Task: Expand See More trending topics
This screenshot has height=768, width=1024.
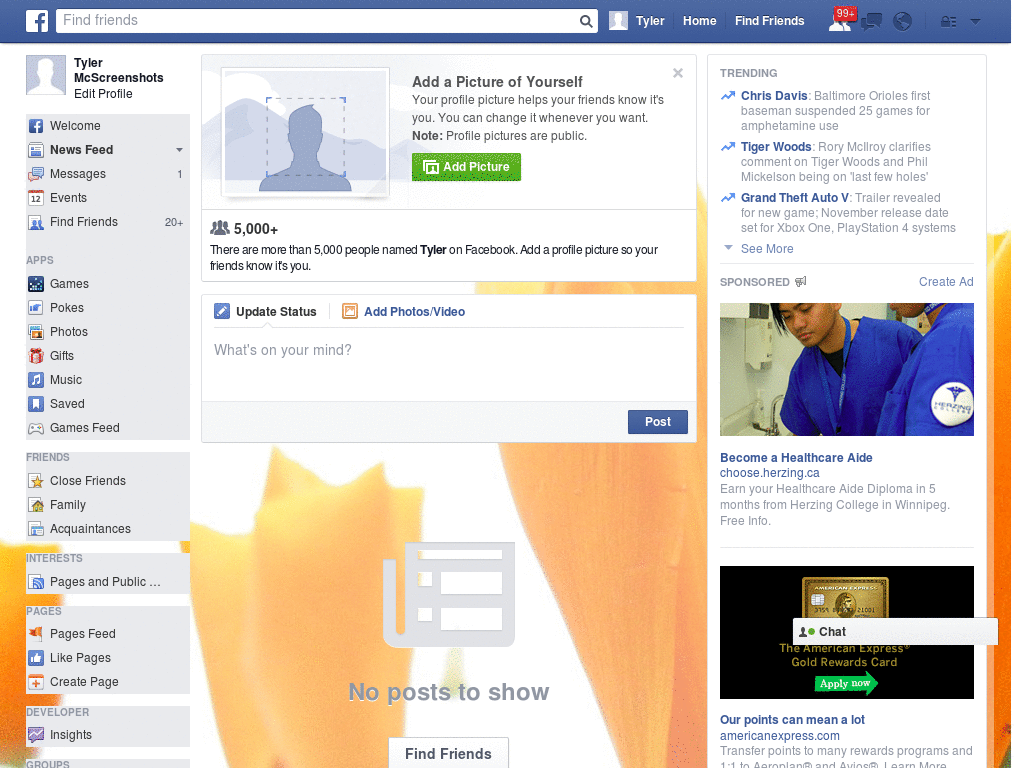Action: click(767, 249)
